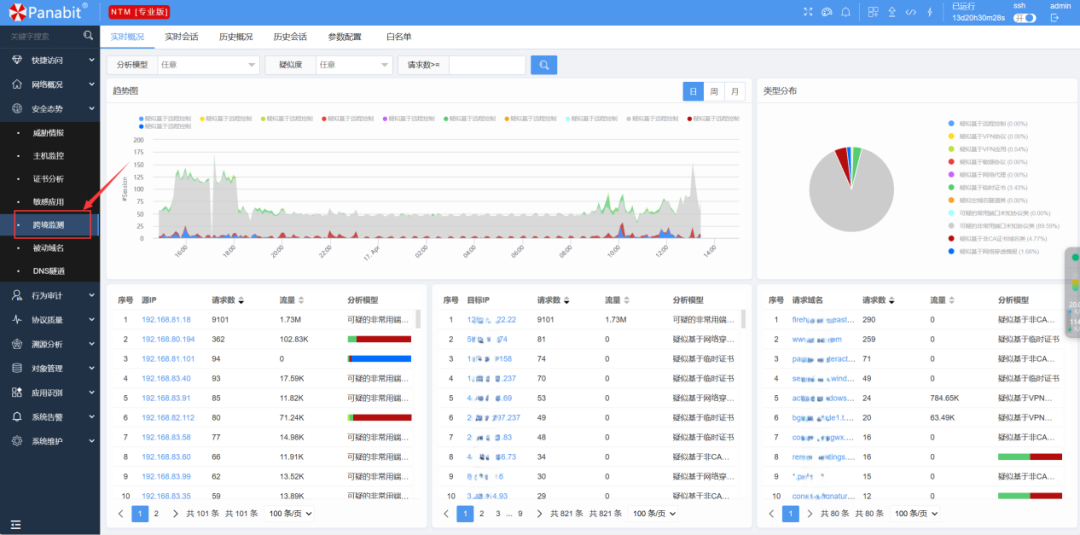Click the bar for row 192.168.80.194

pyautogui.click(x=380, y=339)
